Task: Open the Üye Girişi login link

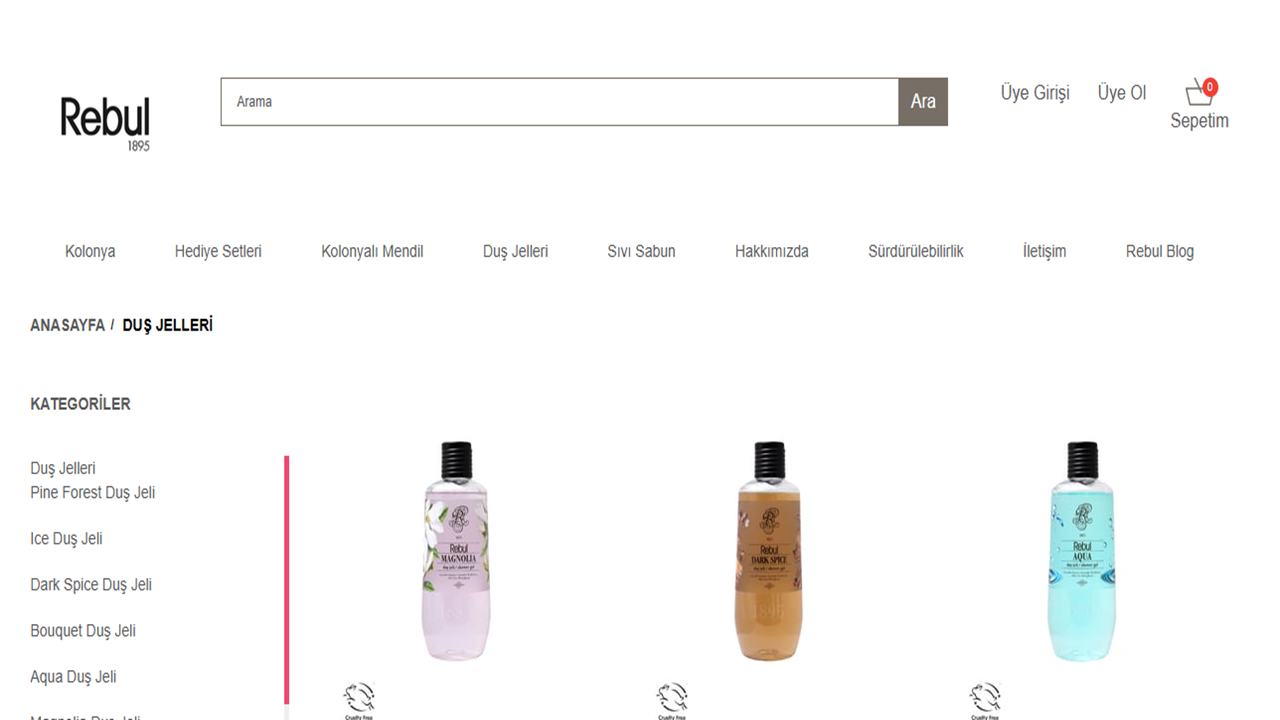Action: tap(1035, 93)
